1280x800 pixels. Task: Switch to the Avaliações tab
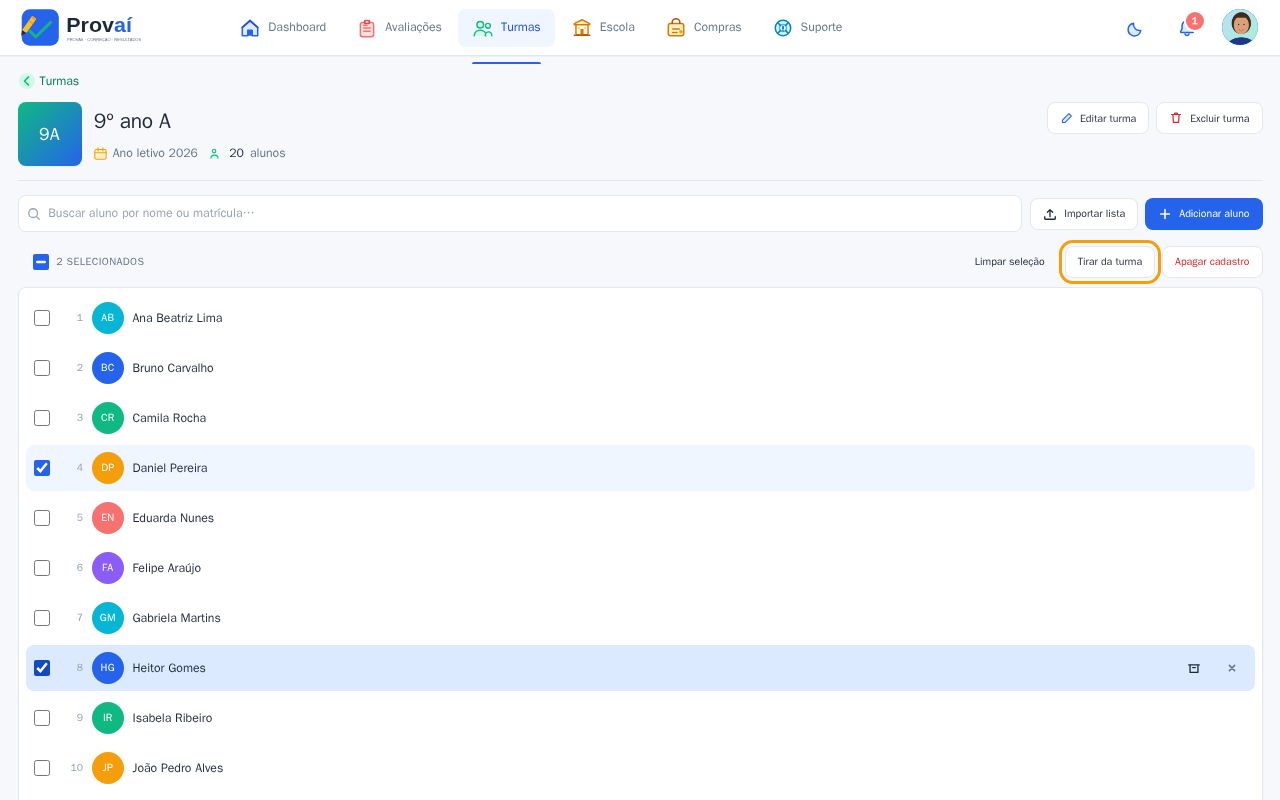399,28
